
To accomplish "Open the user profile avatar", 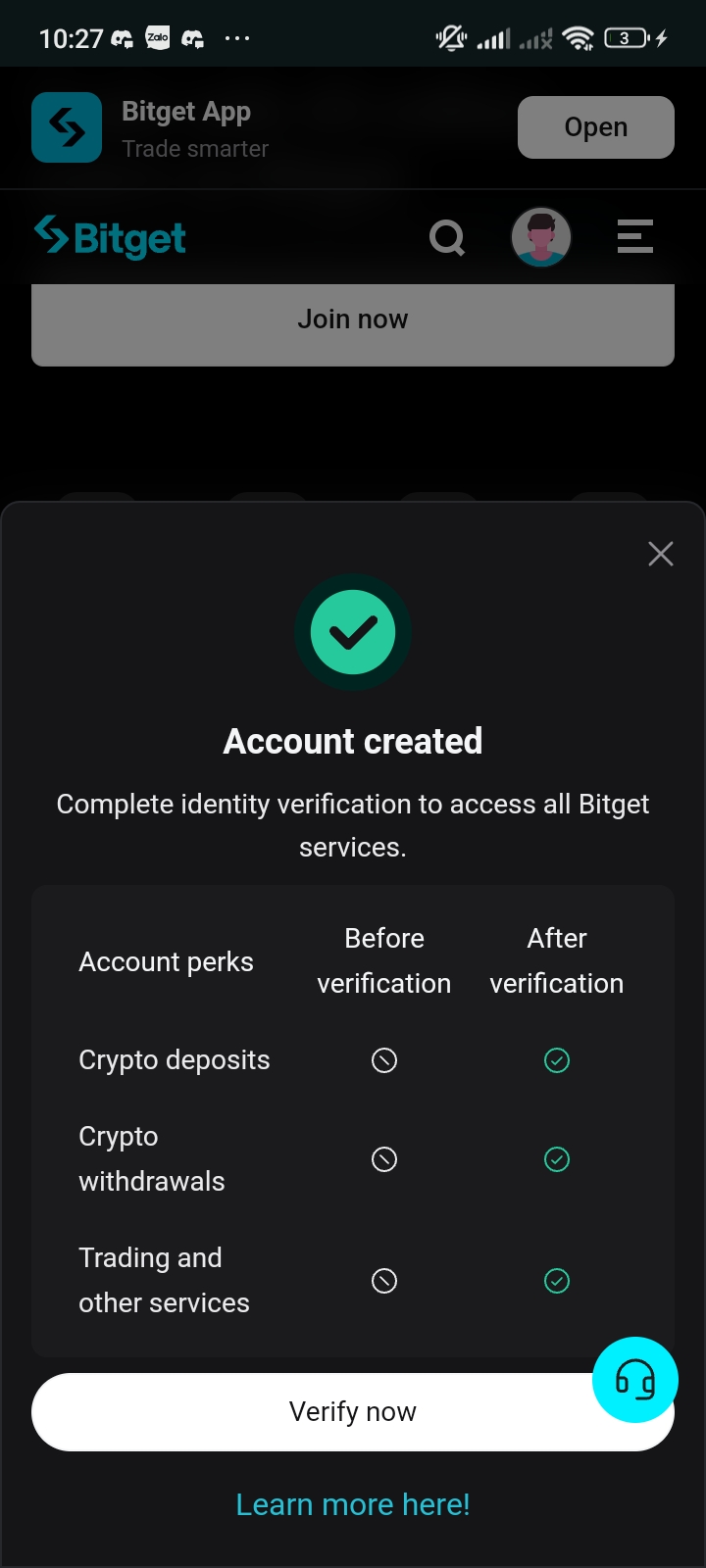I will [541, 237].
